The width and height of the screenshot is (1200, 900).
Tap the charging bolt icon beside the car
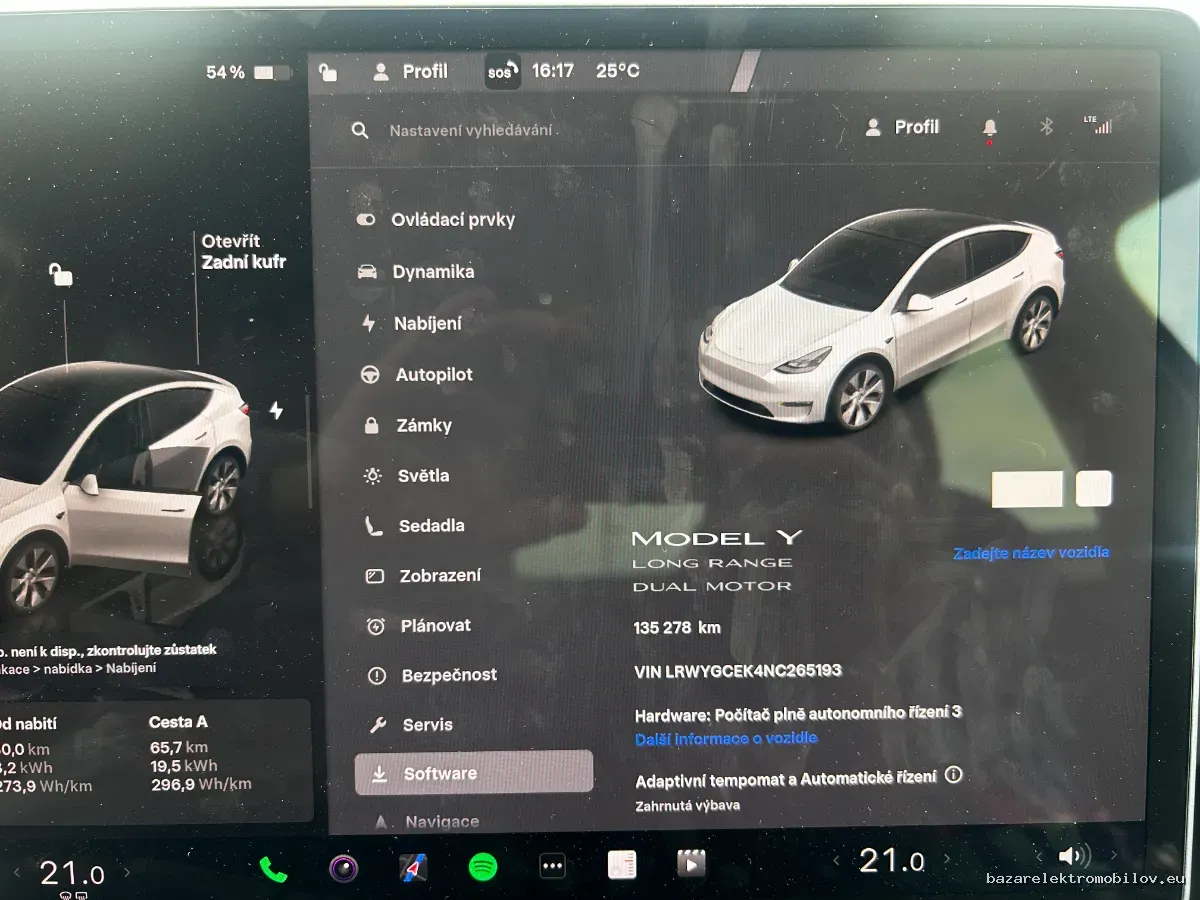click(x=277, y=411)
